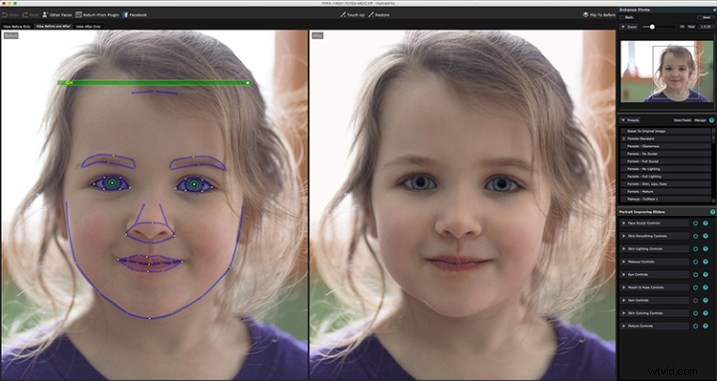Viewport: 717px width, 381px height.
Task: Open help icon for Face Sculpt Controls
Action: pyautogui.click(x=706, y=223)
